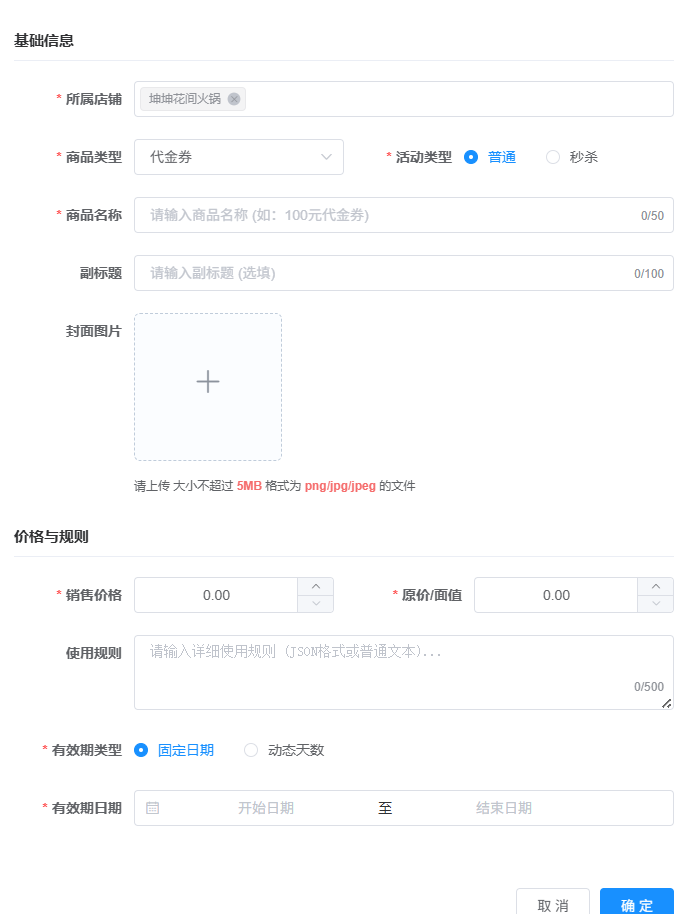Increase 销售价格 with the up arrow
The height and width of the screenshot is (914, 688).
(x=315, y=586)
